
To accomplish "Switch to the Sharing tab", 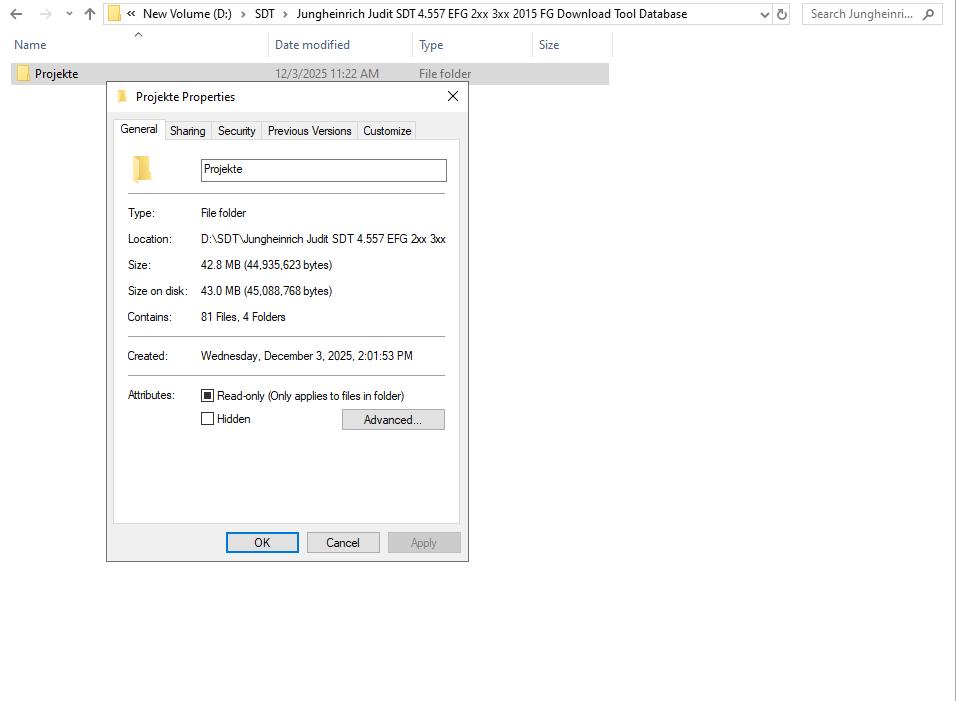I will (188, 131).
